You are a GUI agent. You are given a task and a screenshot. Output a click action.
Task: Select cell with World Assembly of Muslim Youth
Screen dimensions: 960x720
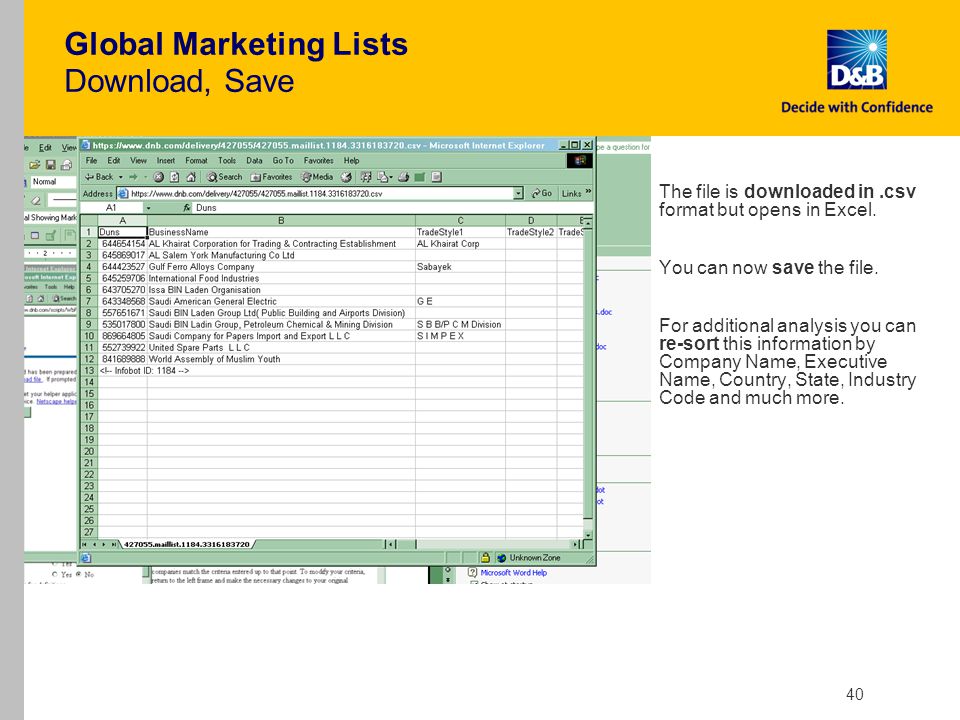(x=281, y=359)
